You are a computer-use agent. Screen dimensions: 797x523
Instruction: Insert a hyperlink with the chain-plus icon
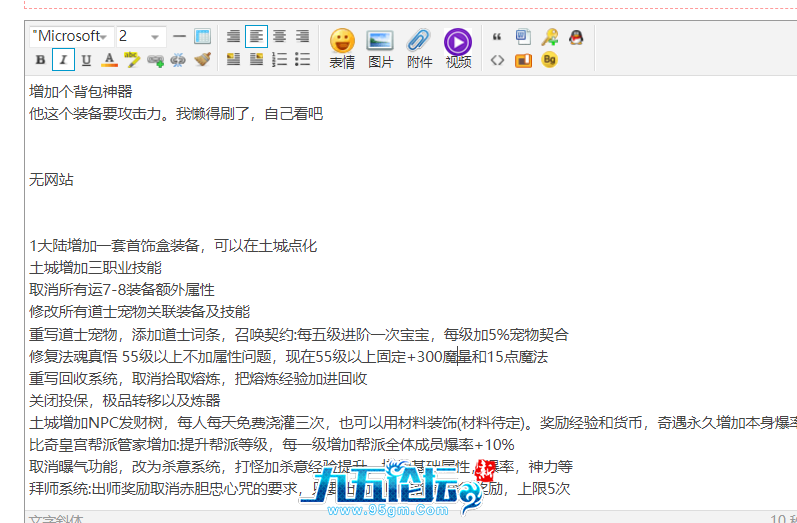(x=155, y=60)
